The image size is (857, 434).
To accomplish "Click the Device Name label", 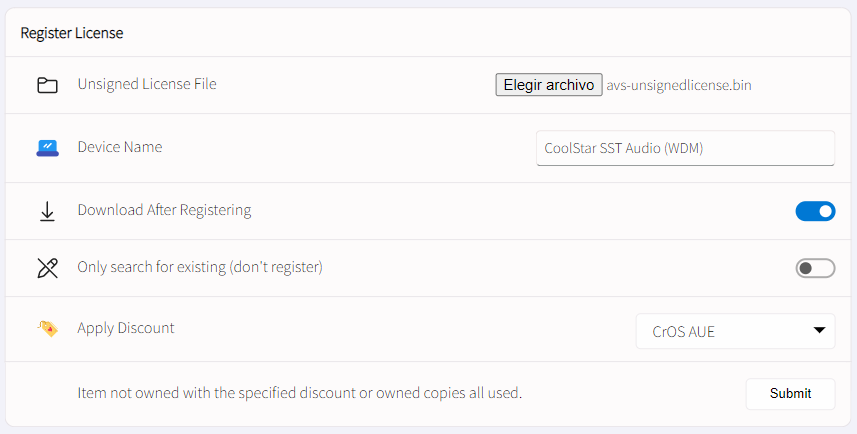I will tap(120, 147).
